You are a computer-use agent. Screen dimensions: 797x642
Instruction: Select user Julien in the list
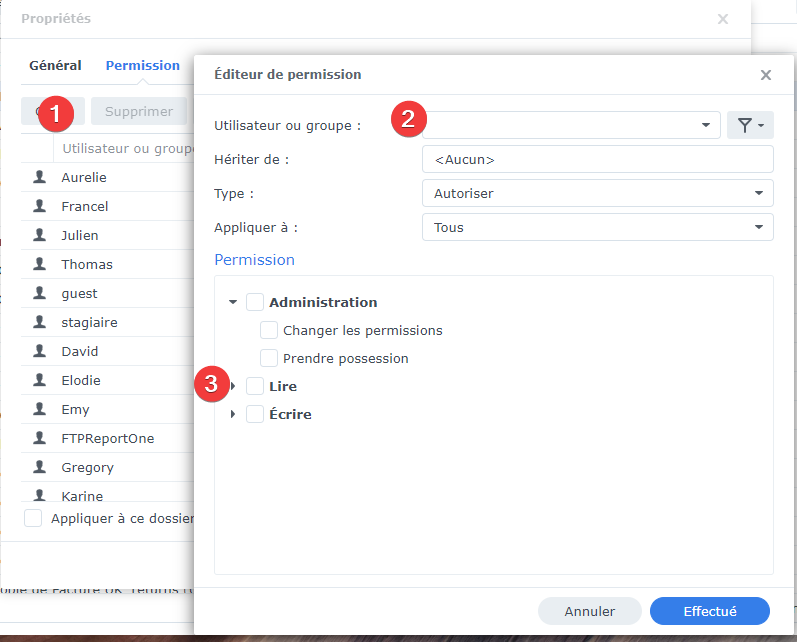[x=107, y=235]
